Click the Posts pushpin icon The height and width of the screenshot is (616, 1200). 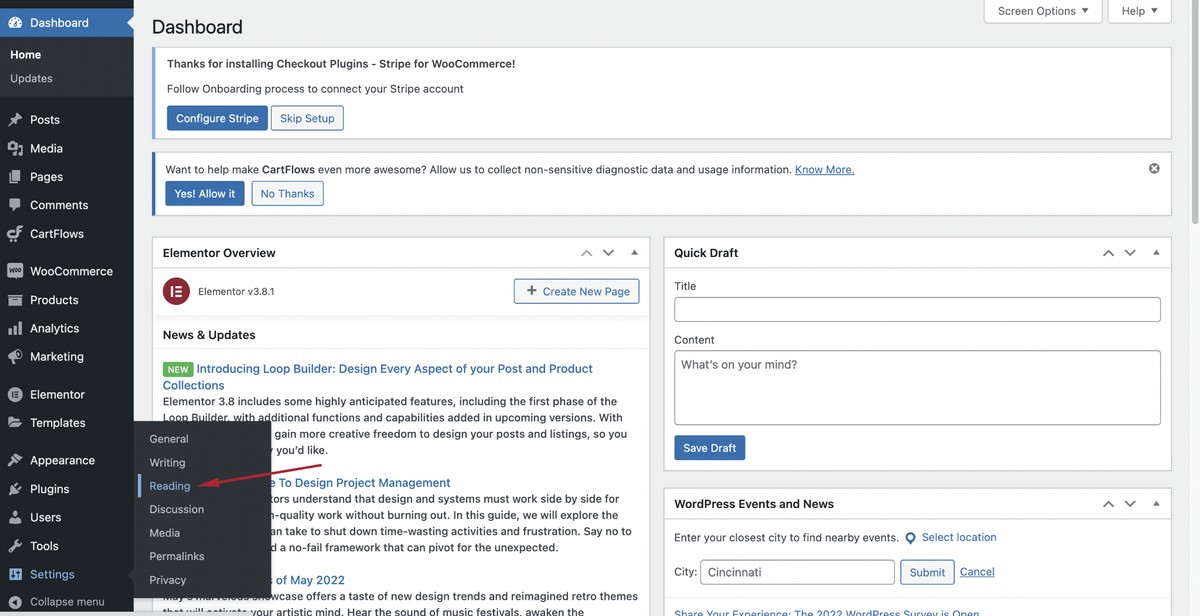[15, 119]
